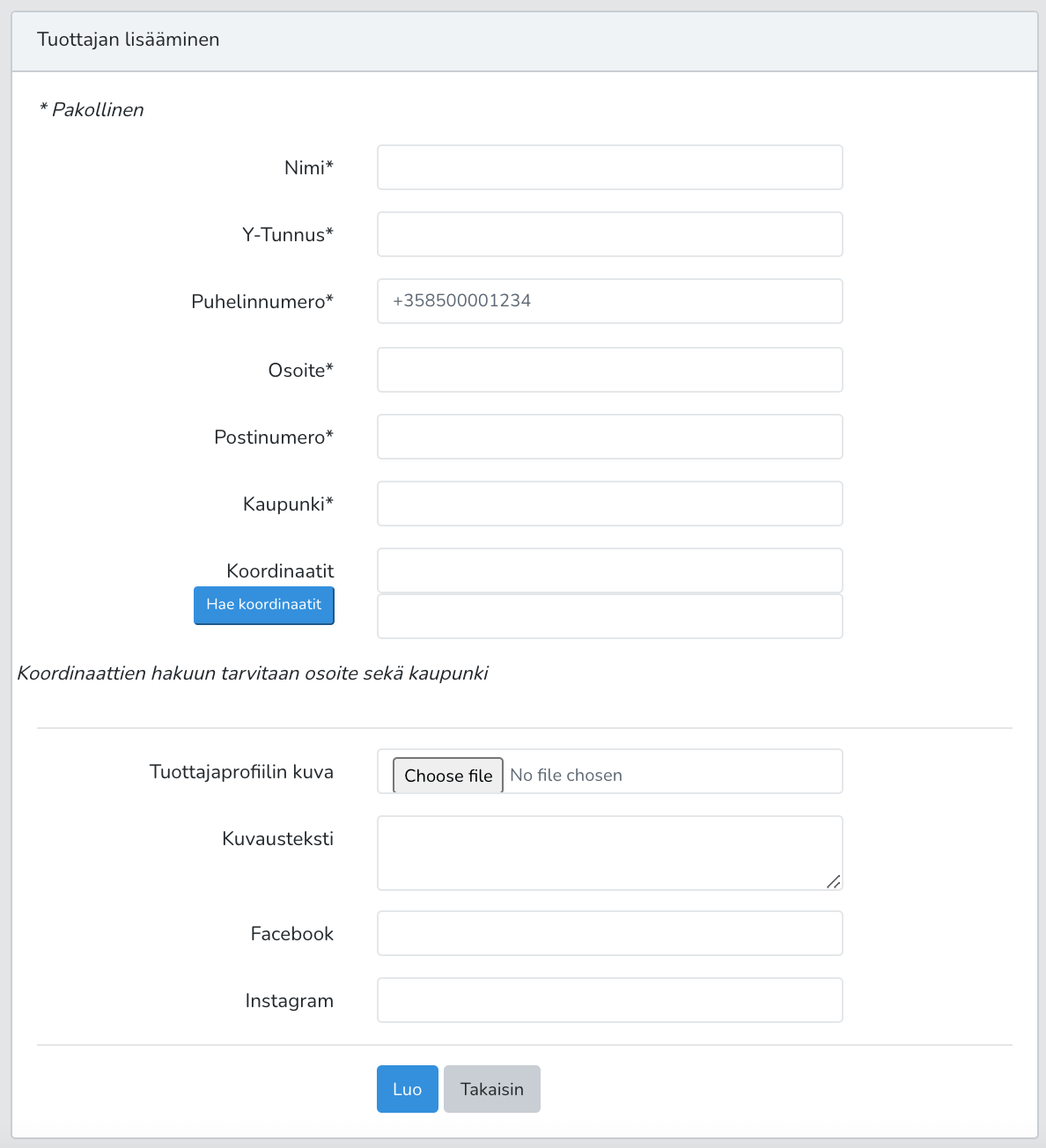Image resolution: width=1046 pixels, height=1148 pixels.
Task: Select the Y-Tunnus text field
Action: pyautogui.click(x=610, y=234)
